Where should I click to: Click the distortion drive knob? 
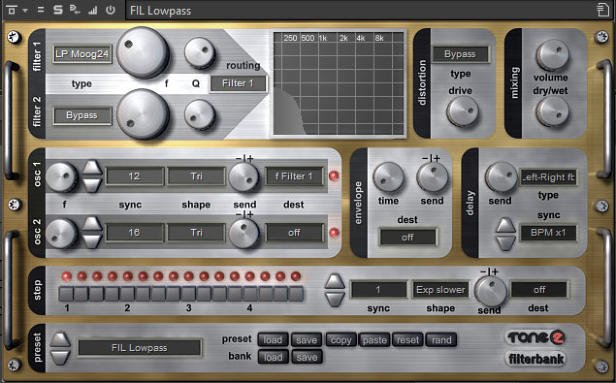point(462,112)
